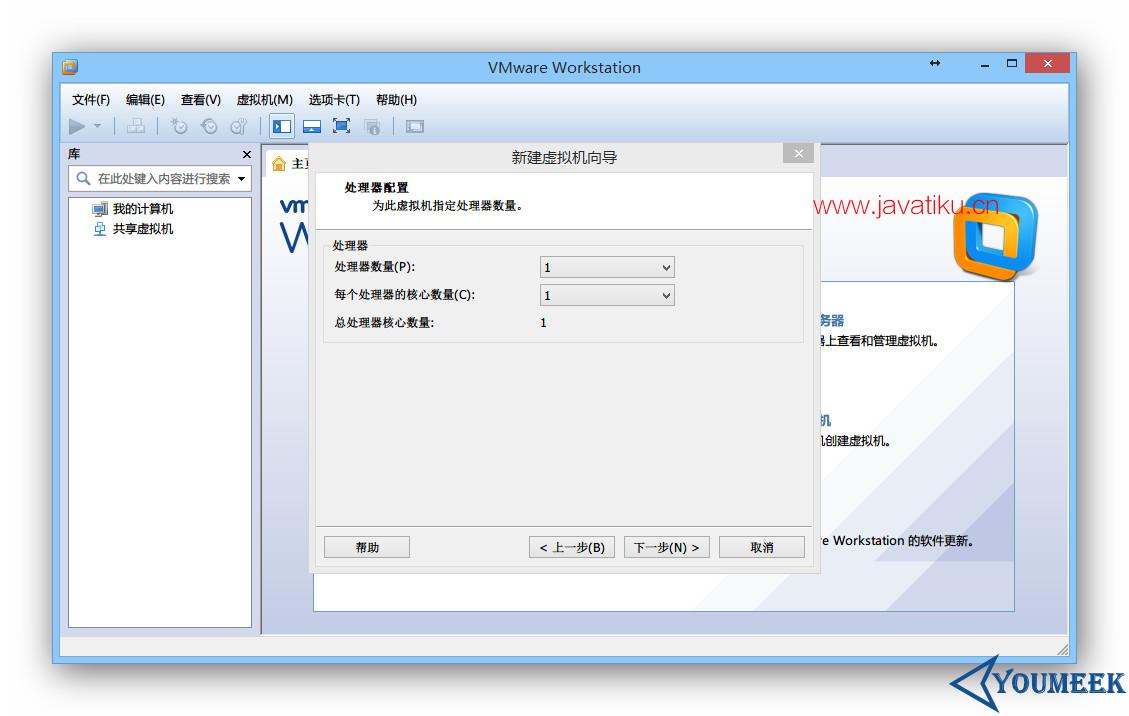
Task: Toggle the thumbnail bar icon
Action: (x=312, y=127)
